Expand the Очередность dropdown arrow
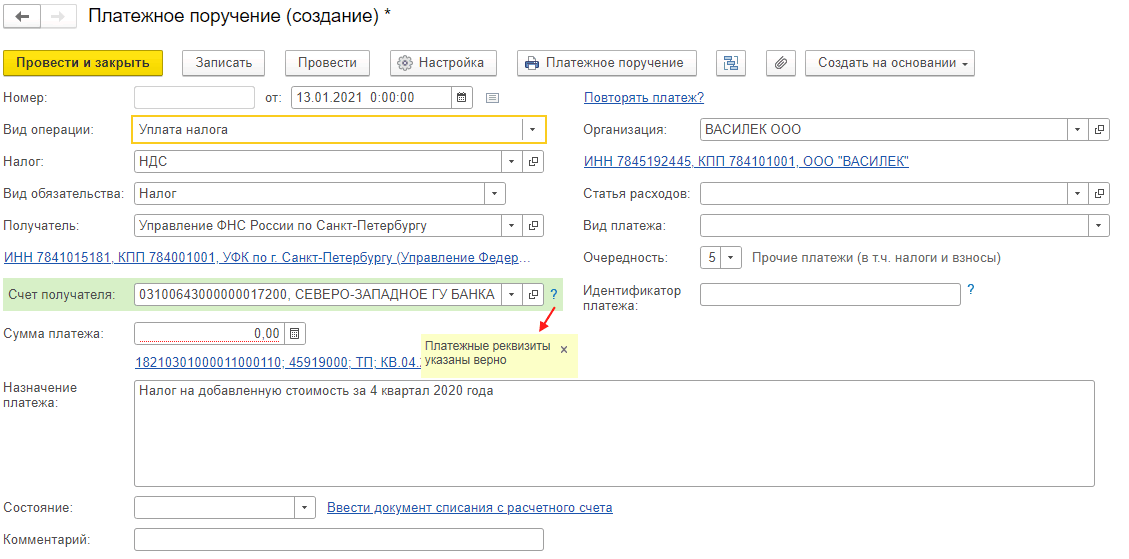The image size is (1129, 559). (x=731, y=258)
